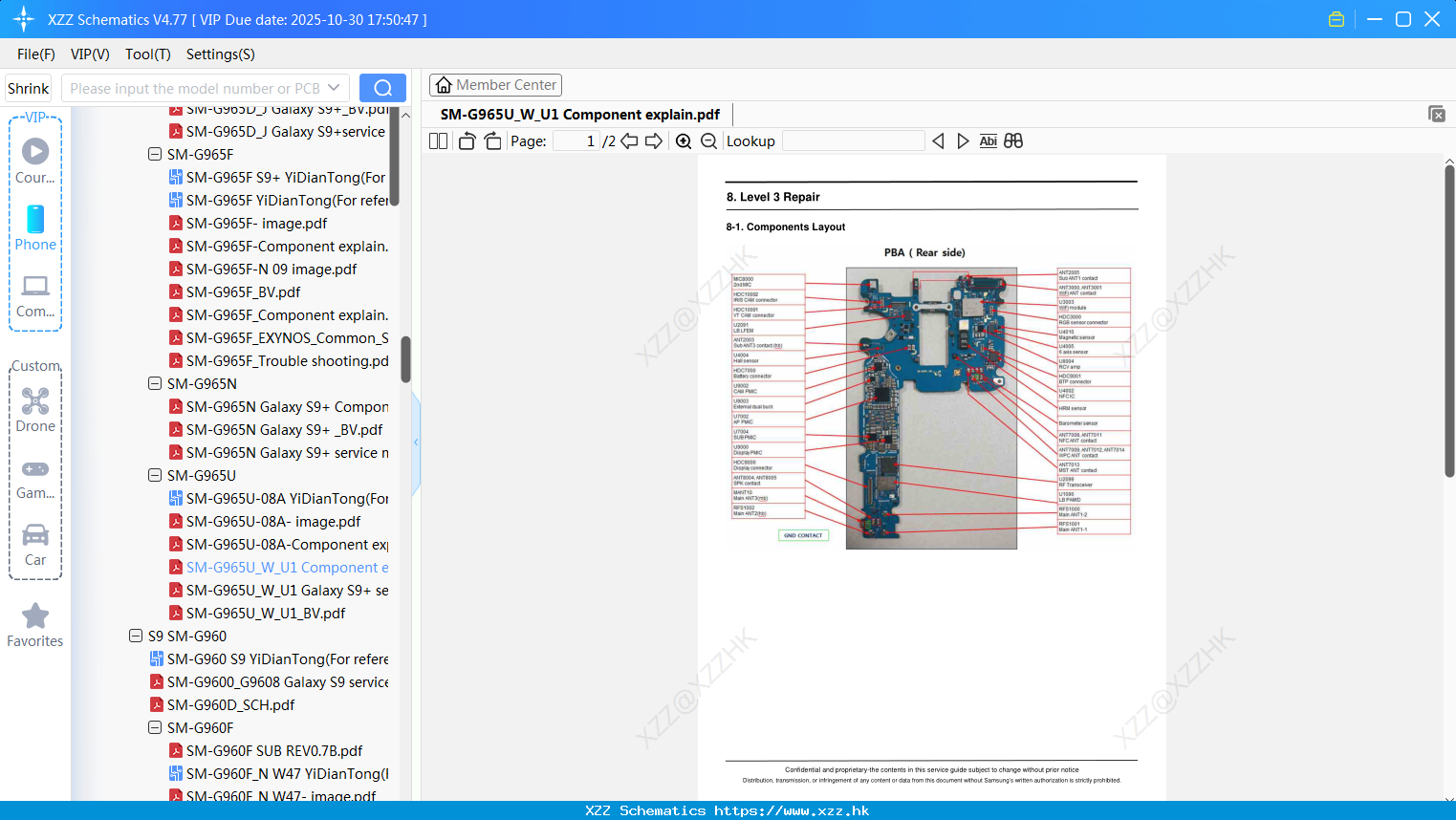This screenshot has width=1456, height=820.
Task: Rotate page counterclockwise
Action: pos(467,141)
